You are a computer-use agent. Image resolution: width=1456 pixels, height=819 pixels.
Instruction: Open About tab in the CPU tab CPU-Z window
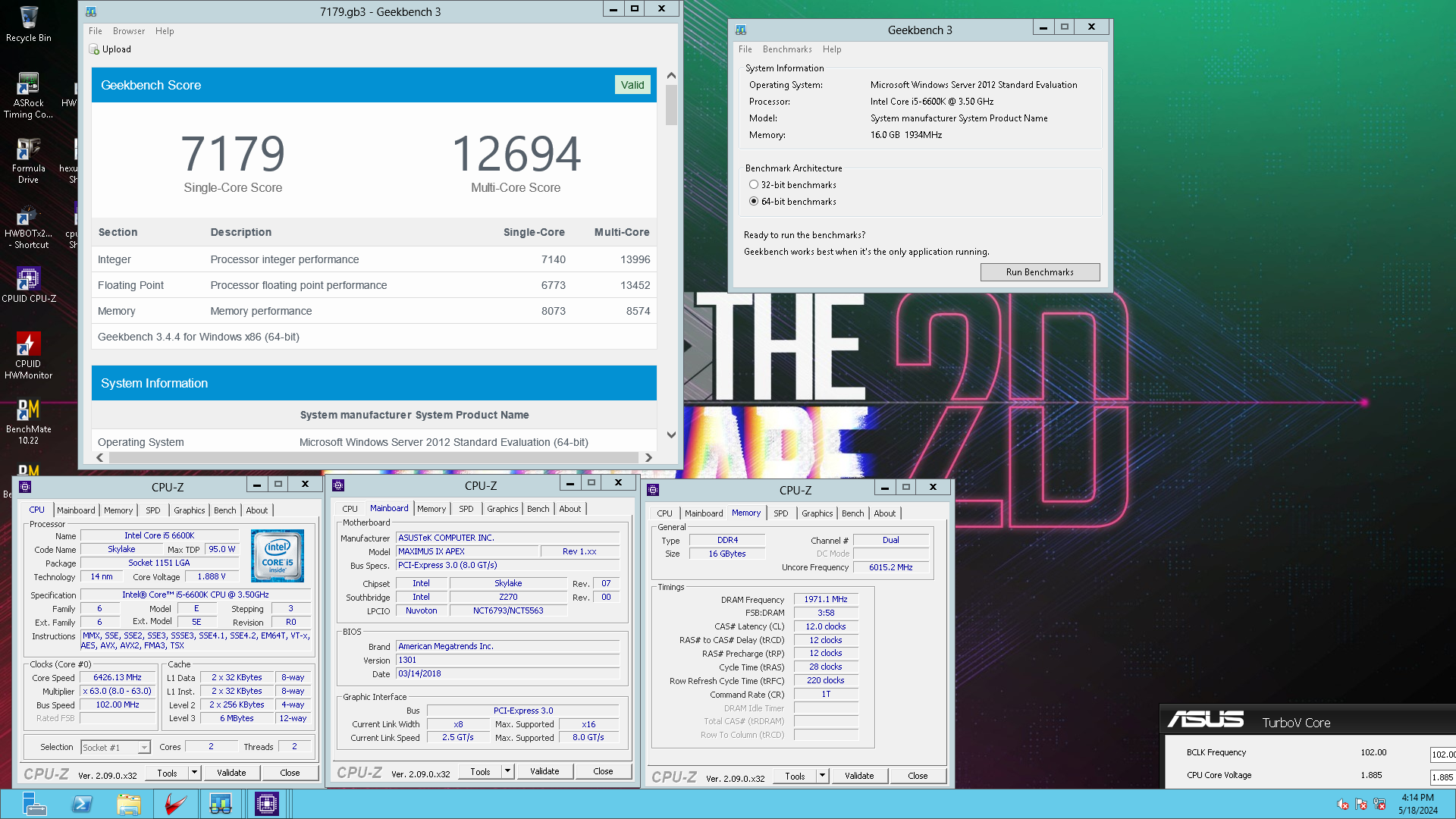coord(257,510)
